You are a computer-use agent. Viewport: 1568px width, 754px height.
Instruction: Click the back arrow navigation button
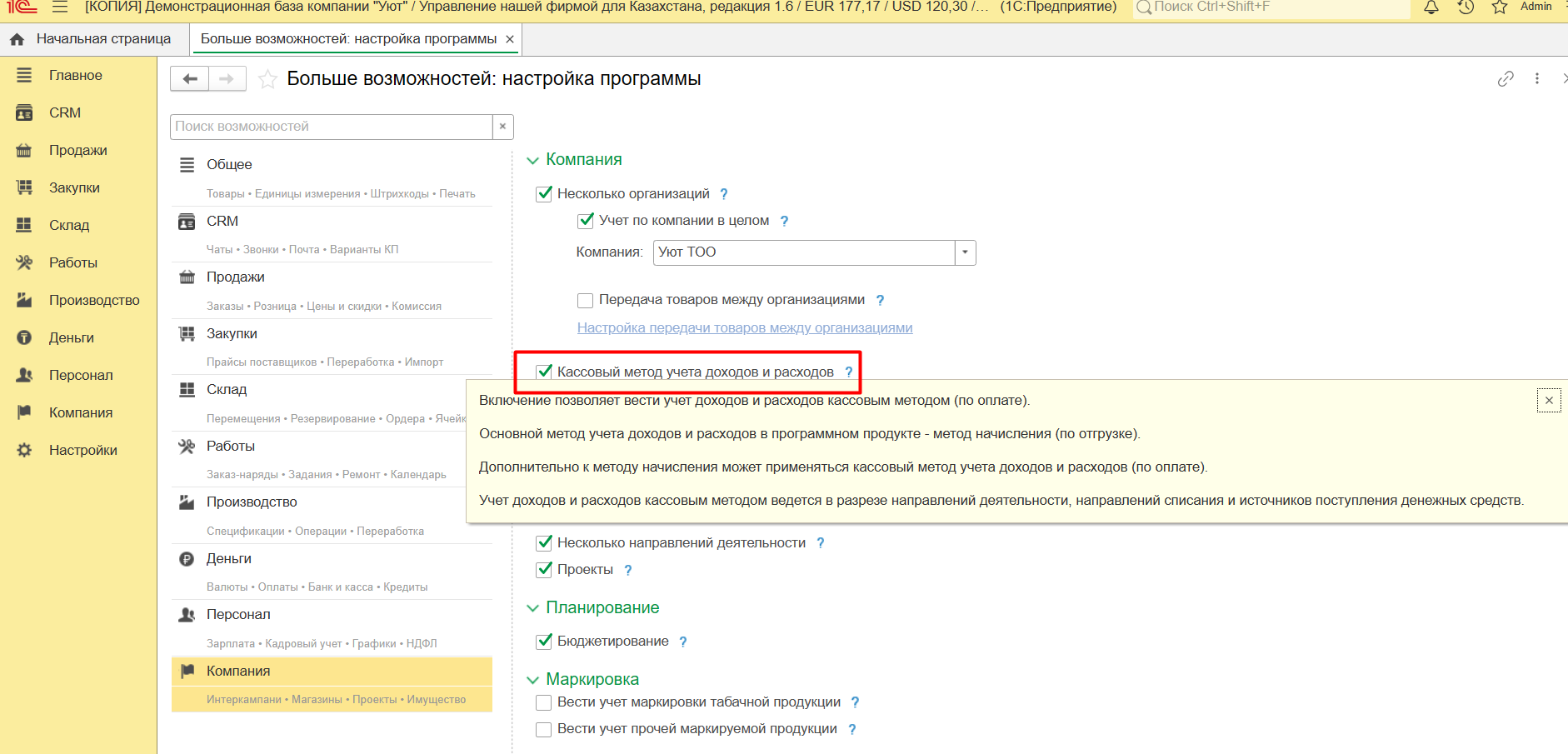pyautogui.click(x=190, y=79)
